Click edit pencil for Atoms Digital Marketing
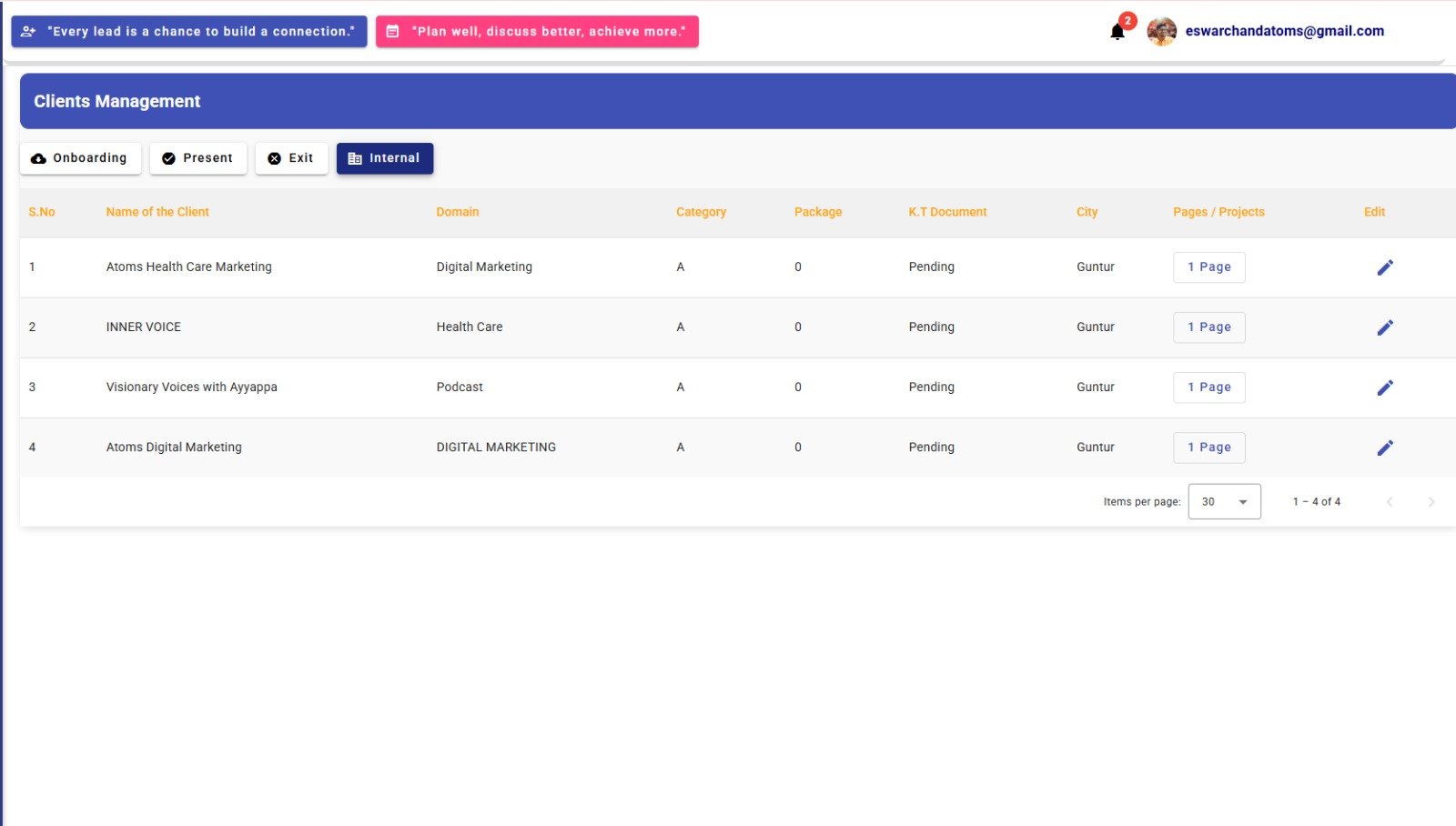 [1385, 448]
